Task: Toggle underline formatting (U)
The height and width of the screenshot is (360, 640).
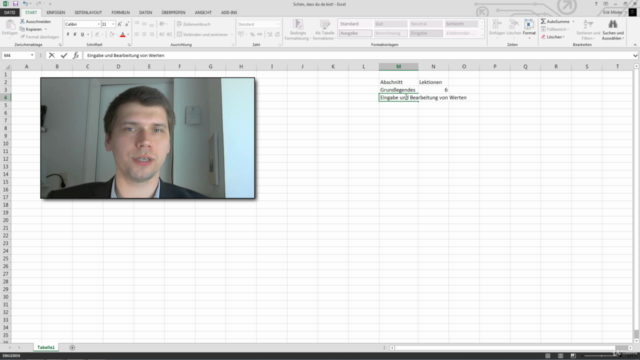Action: [82, 35]
